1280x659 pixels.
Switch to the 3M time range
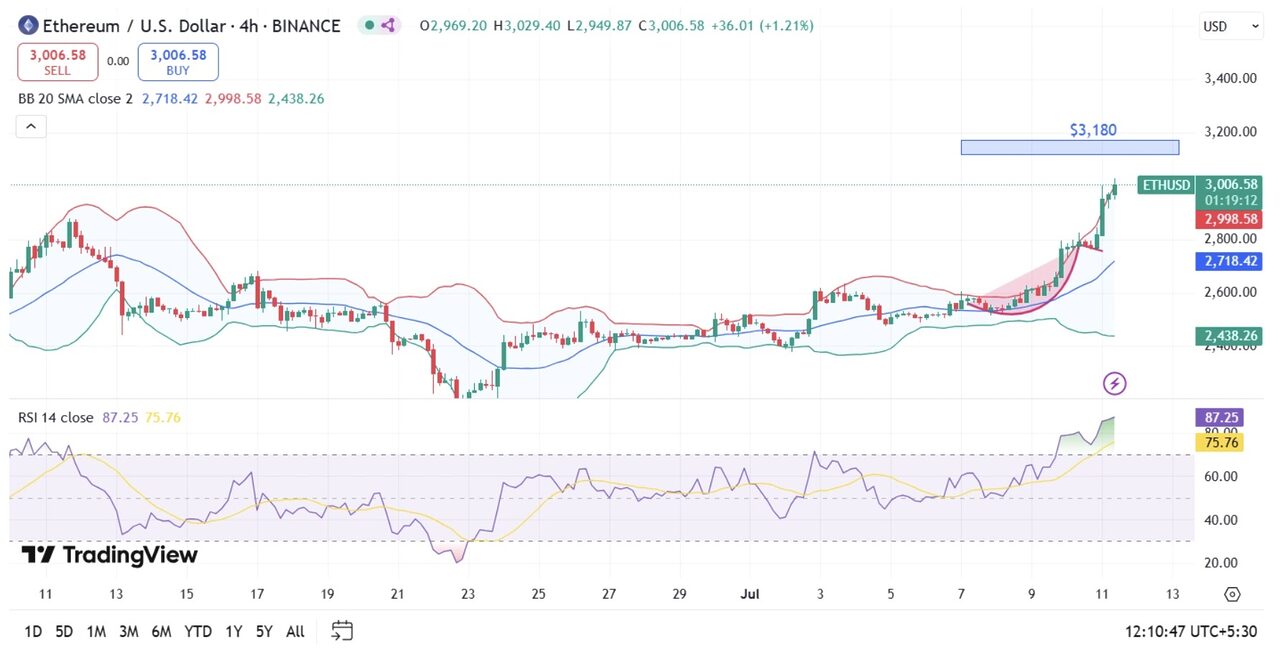point(128,631)
